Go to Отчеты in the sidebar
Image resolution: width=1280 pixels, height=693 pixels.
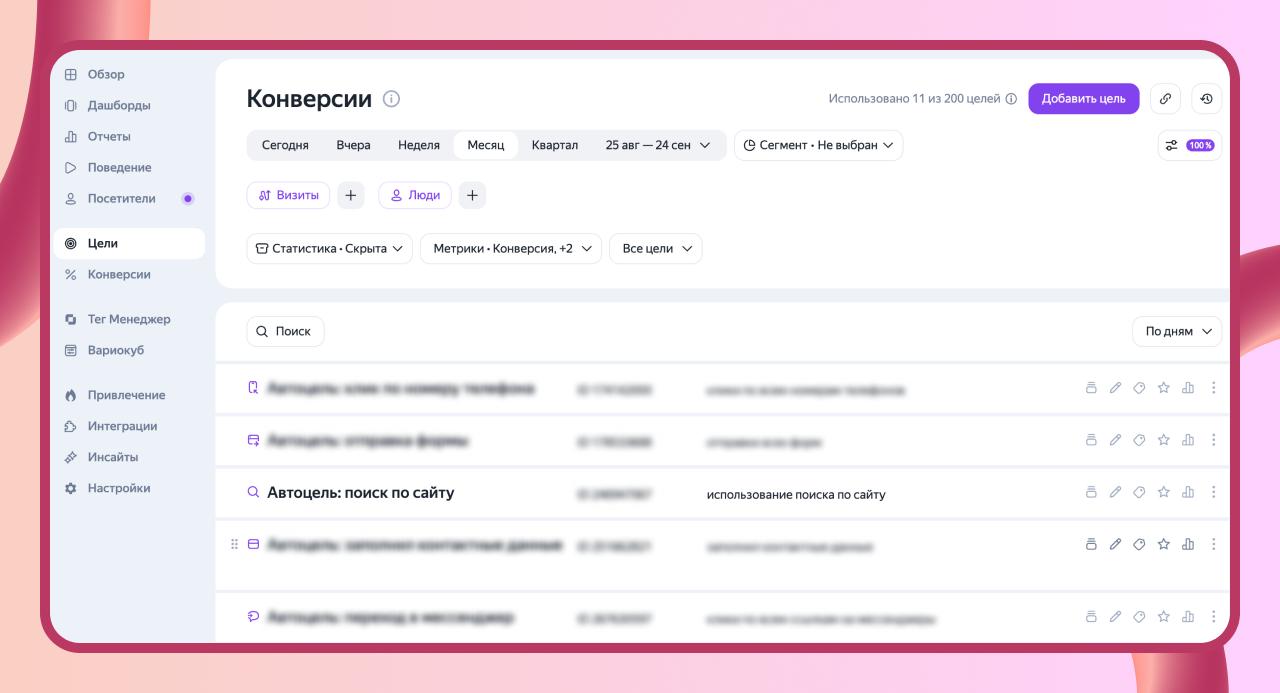pyautogui.click(x=128, y=136)
